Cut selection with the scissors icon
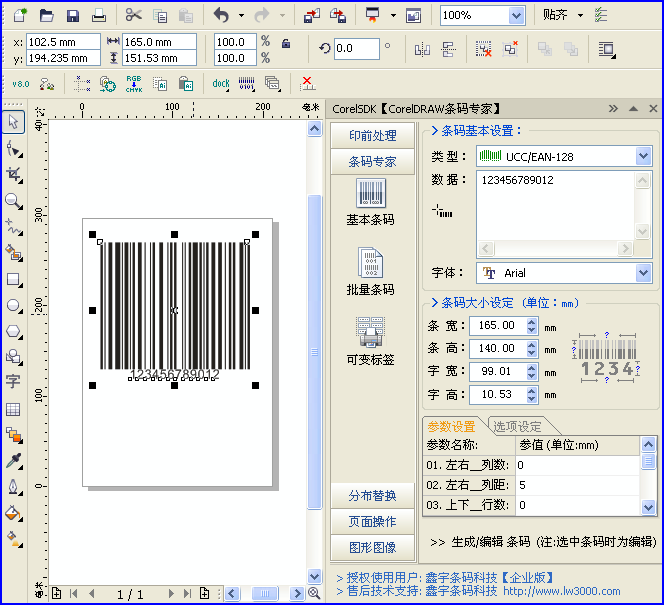Screen dimensions: 664x605 [133, 16]
